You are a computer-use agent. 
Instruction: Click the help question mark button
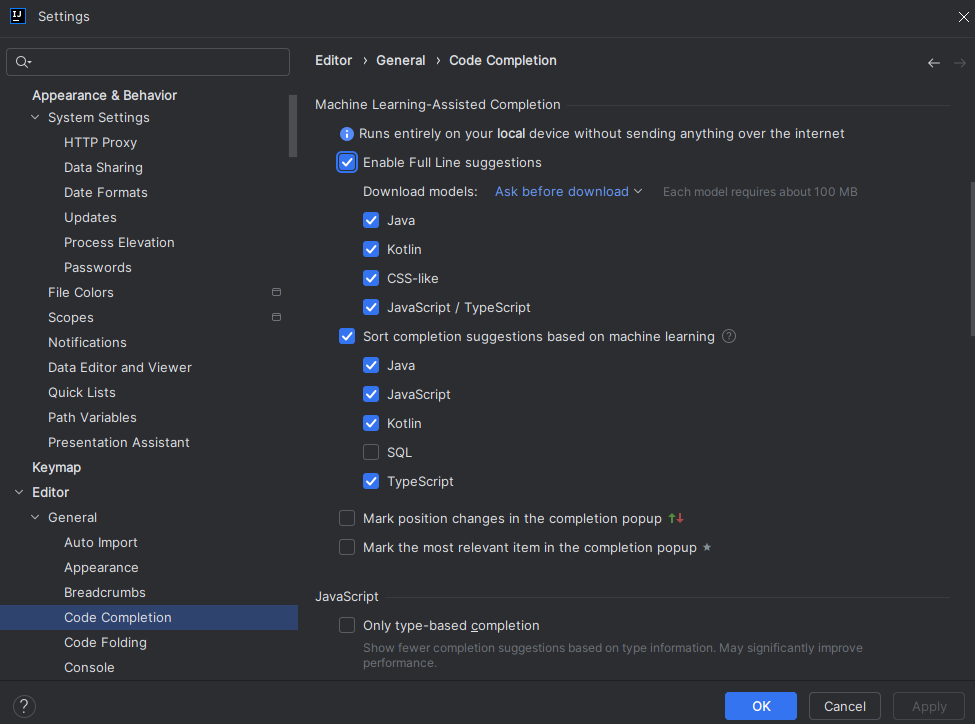coord(24,706)
